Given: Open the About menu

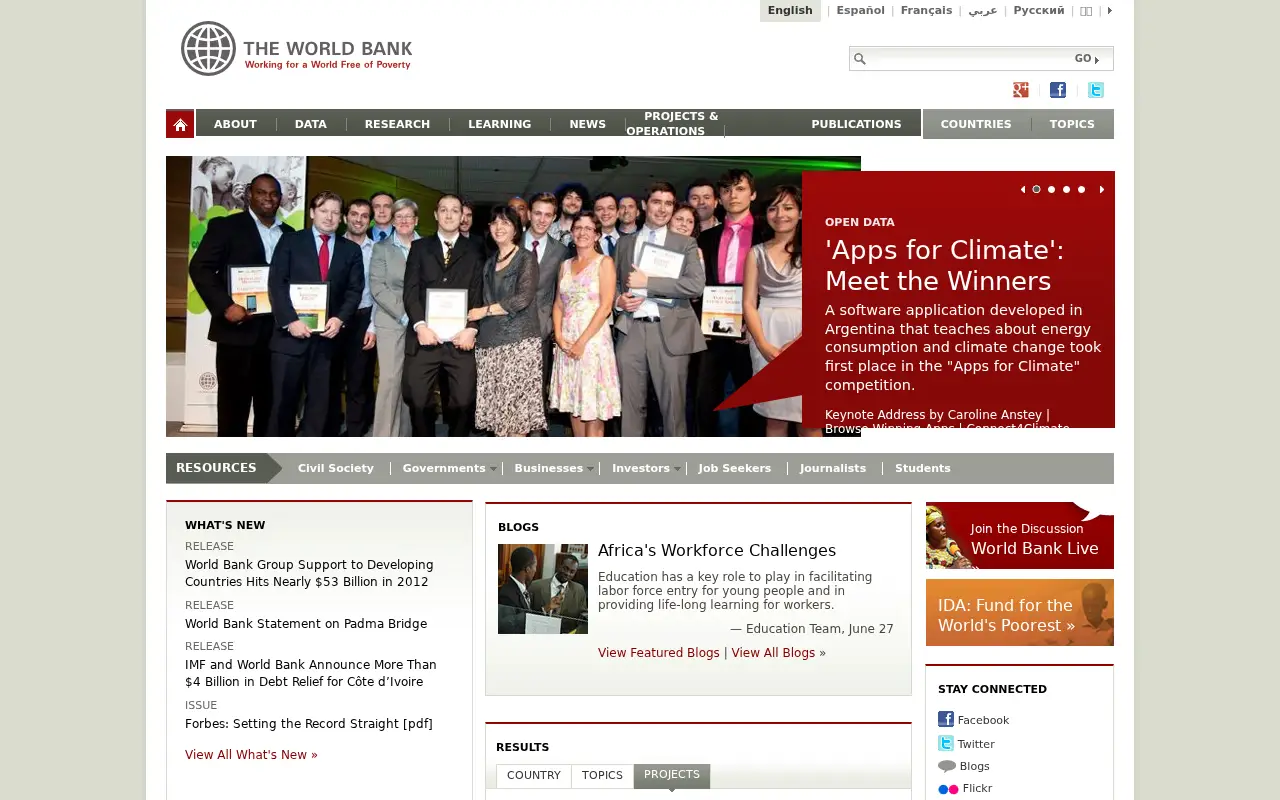Looking at the screenshot, I should [235, 124].
